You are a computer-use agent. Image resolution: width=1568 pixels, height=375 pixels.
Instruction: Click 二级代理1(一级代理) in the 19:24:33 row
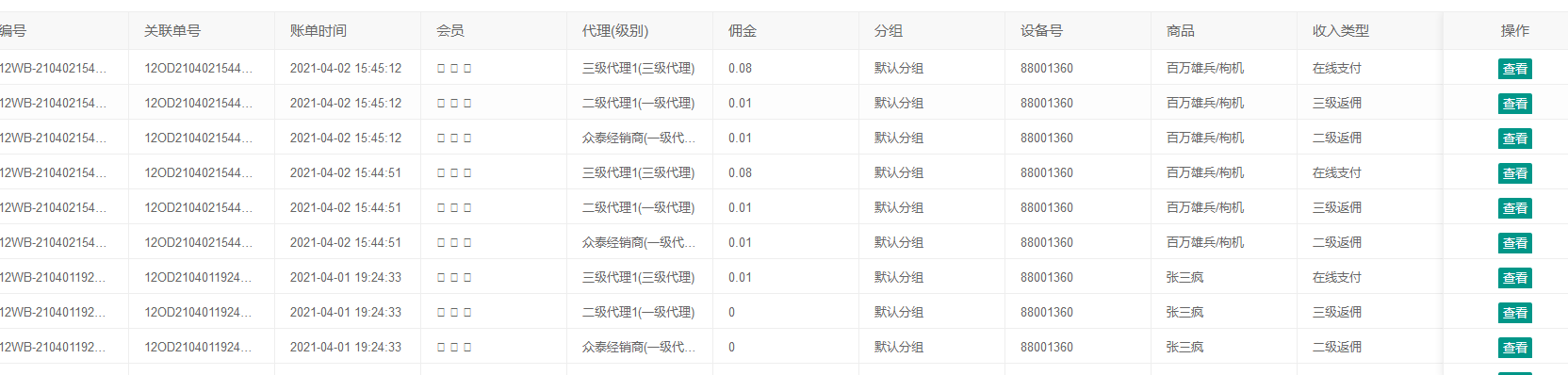[x=638, y=313]
